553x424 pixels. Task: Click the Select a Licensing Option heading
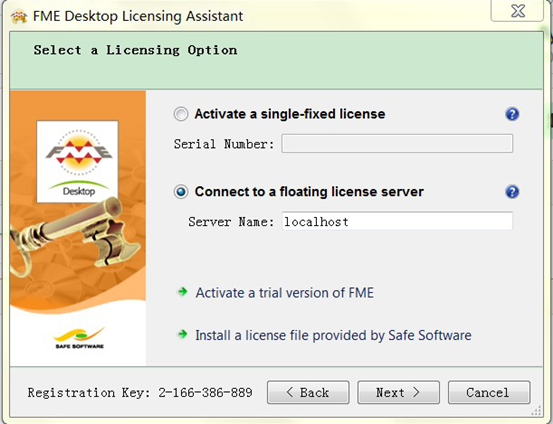[135, 50]
